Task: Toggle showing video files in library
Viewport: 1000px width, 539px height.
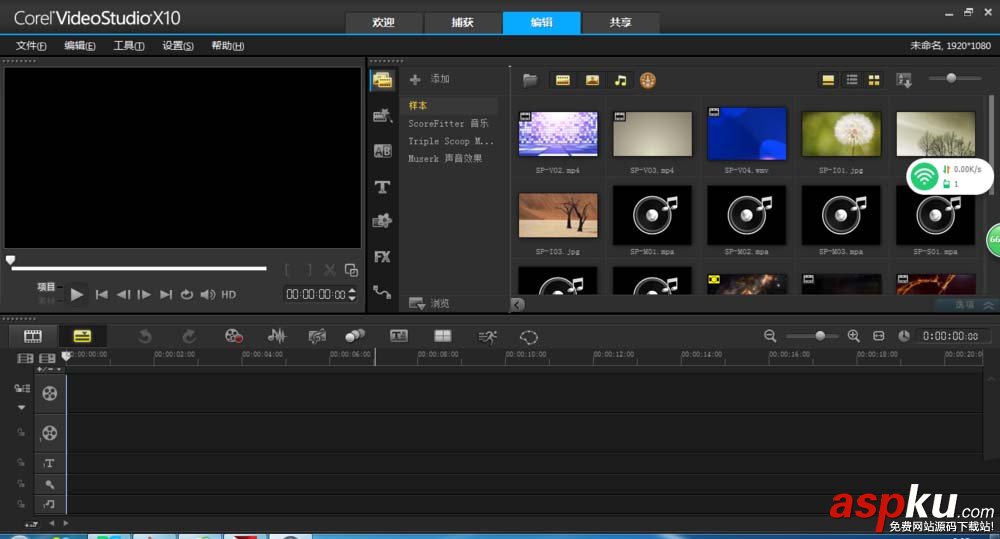Action: click(563, 80)
